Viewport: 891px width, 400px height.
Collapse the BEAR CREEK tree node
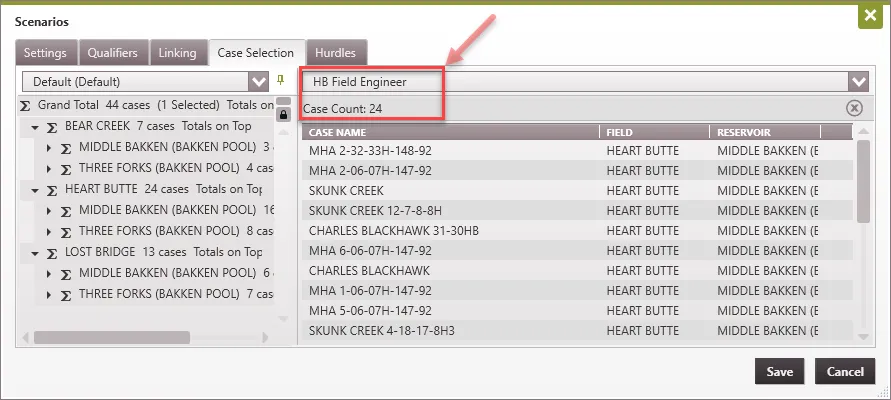click(x=35, y=127)
